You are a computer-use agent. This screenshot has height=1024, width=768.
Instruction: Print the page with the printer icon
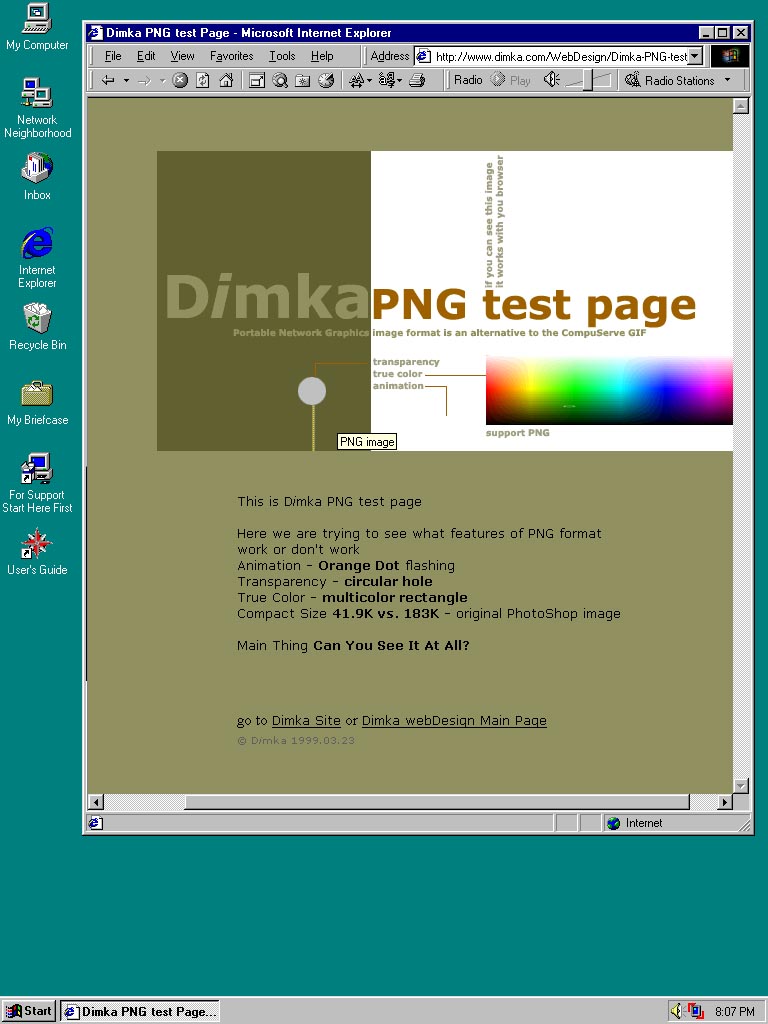(417, 80)
